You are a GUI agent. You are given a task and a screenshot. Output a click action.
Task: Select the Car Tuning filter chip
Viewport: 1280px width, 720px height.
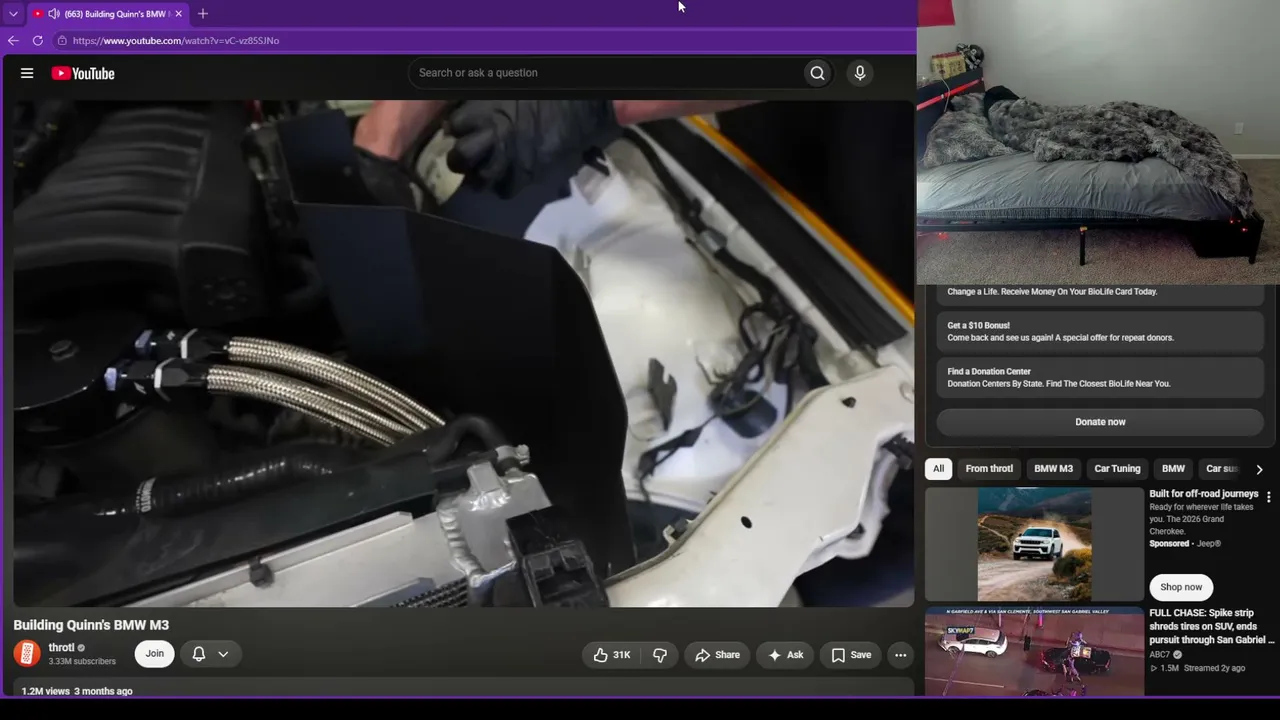(1117, 469)
